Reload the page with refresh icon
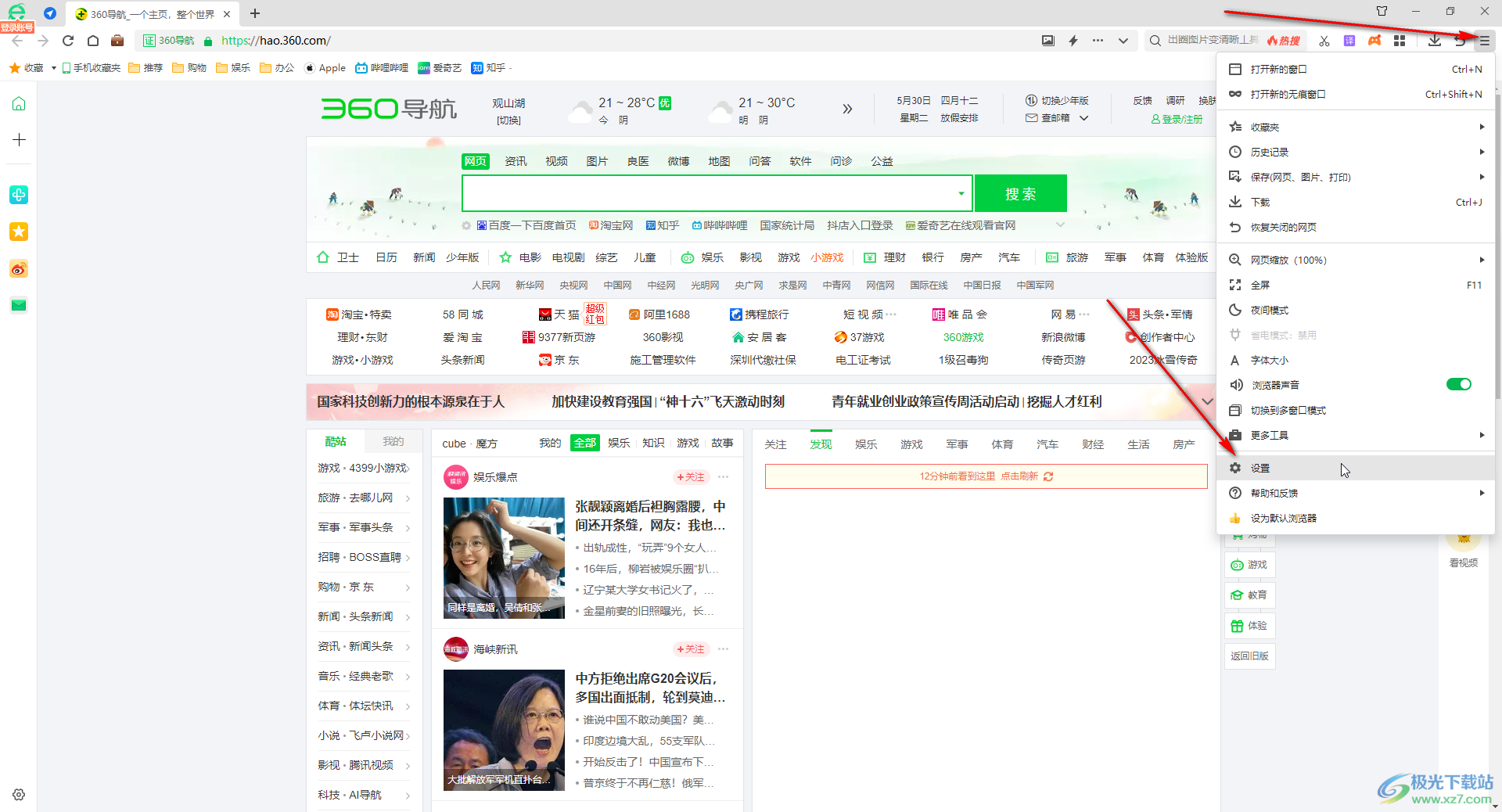Screen dimensions: 1502x812 pyautogui.click(x=68, y=41)
